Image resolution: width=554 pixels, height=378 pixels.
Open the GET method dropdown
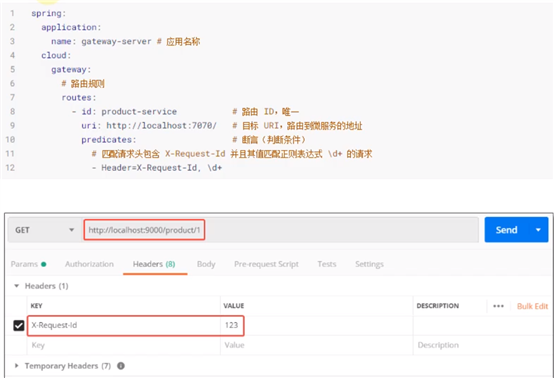[45, 230]
